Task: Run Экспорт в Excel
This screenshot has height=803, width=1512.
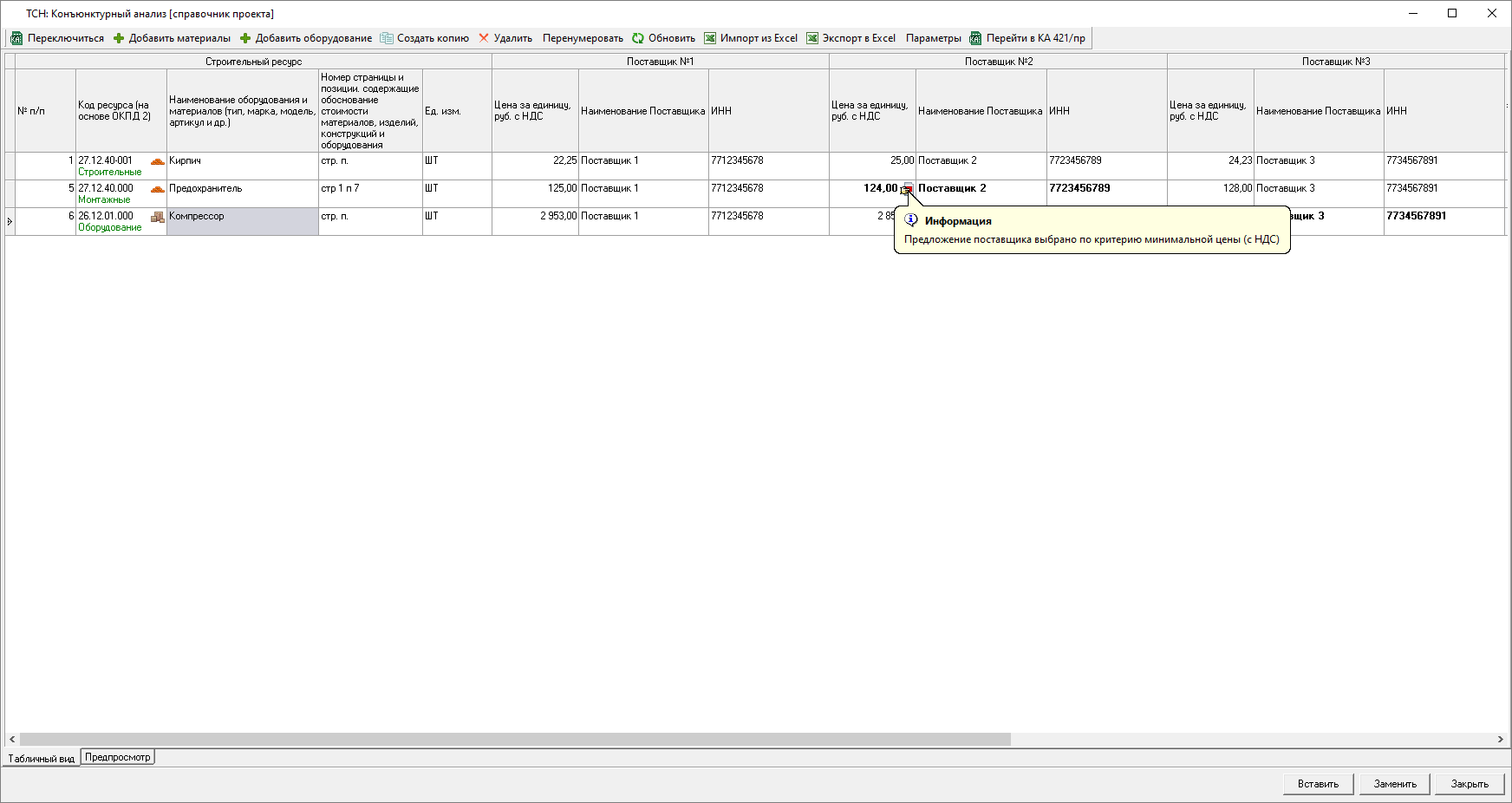Action: pyautogui.click(x=850, y=38)
